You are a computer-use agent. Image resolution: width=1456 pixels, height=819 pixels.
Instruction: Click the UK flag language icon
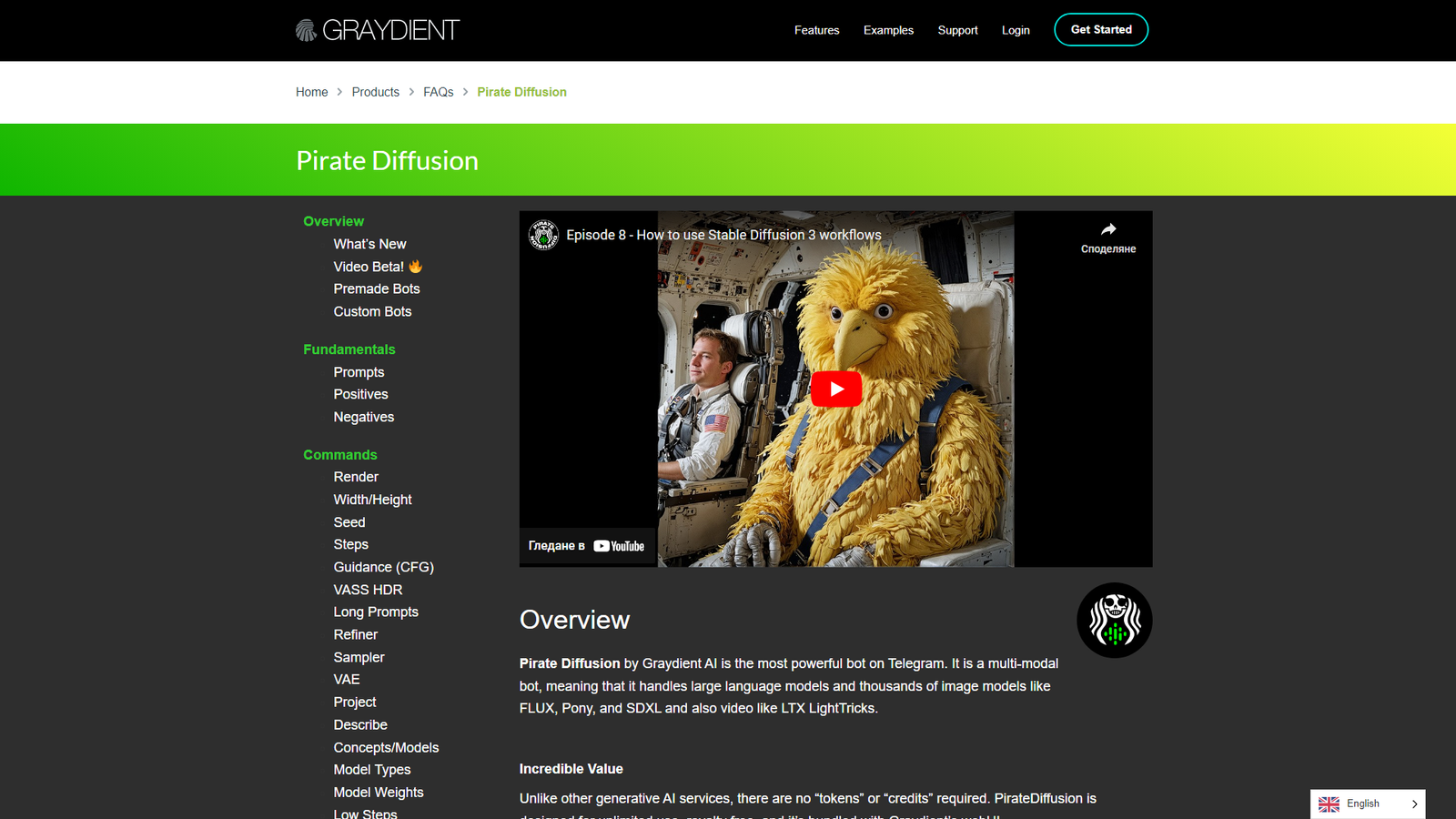[x=1329, y=804]
